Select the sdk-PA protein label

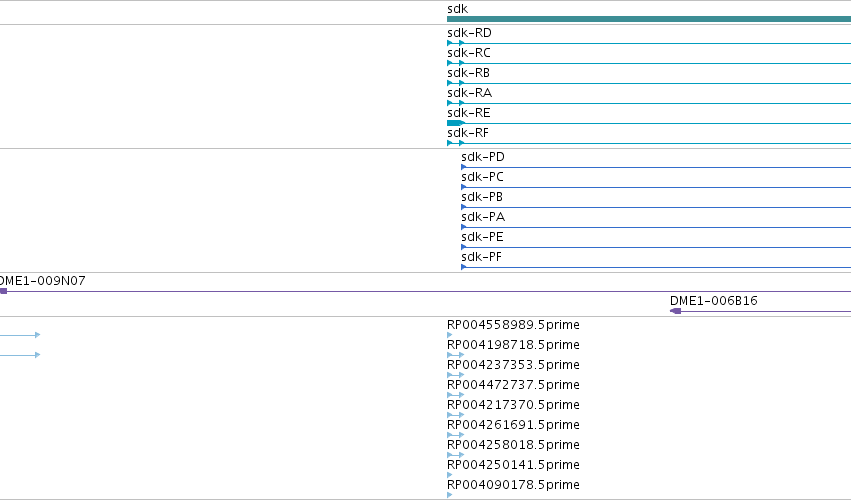[x=483, y=217]
